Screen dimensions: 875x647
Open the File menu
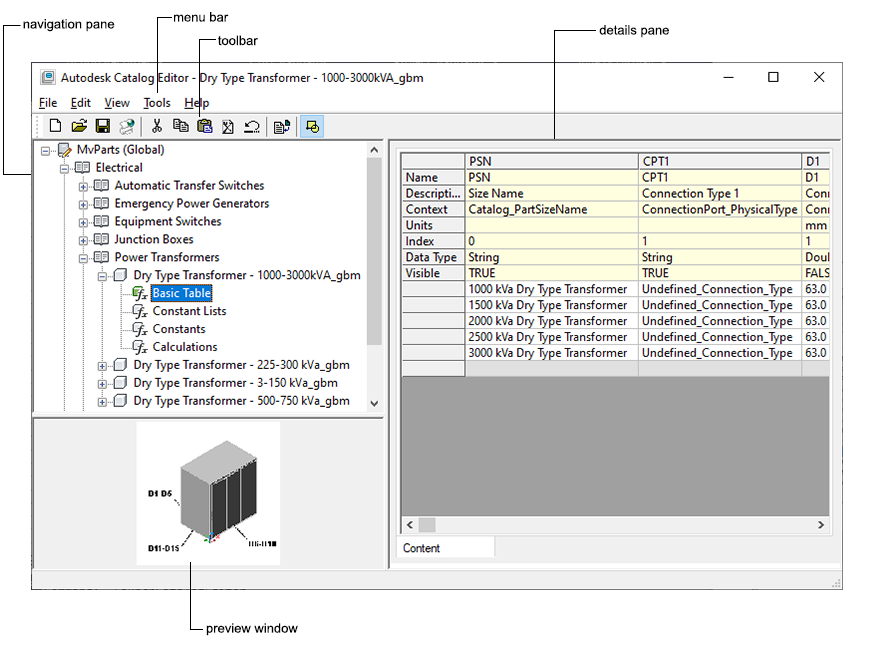pyautogui.click(x=48, y=103)
